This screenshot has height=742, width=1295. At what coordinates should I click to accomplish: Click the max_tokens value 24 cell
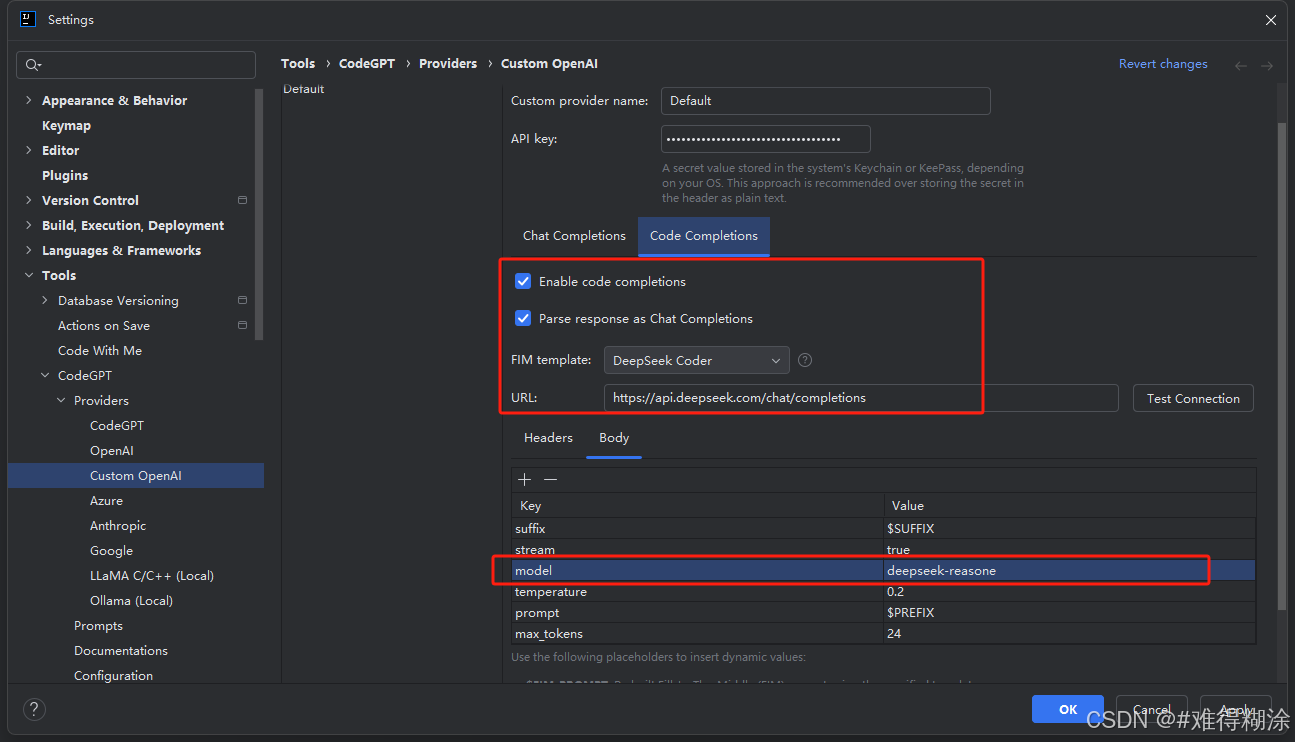[1069, 633]
